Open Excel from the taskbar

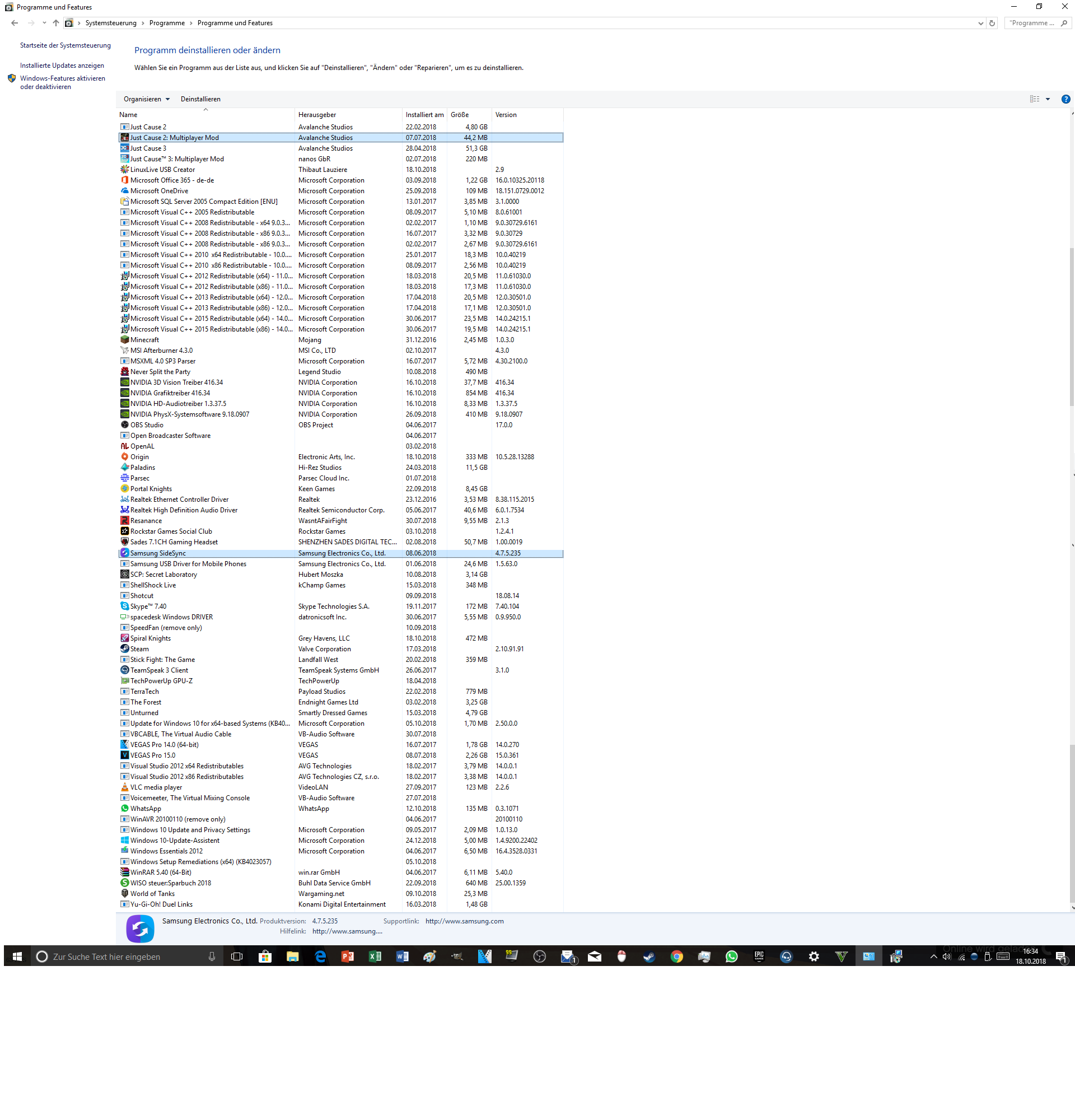click(375, 956)
